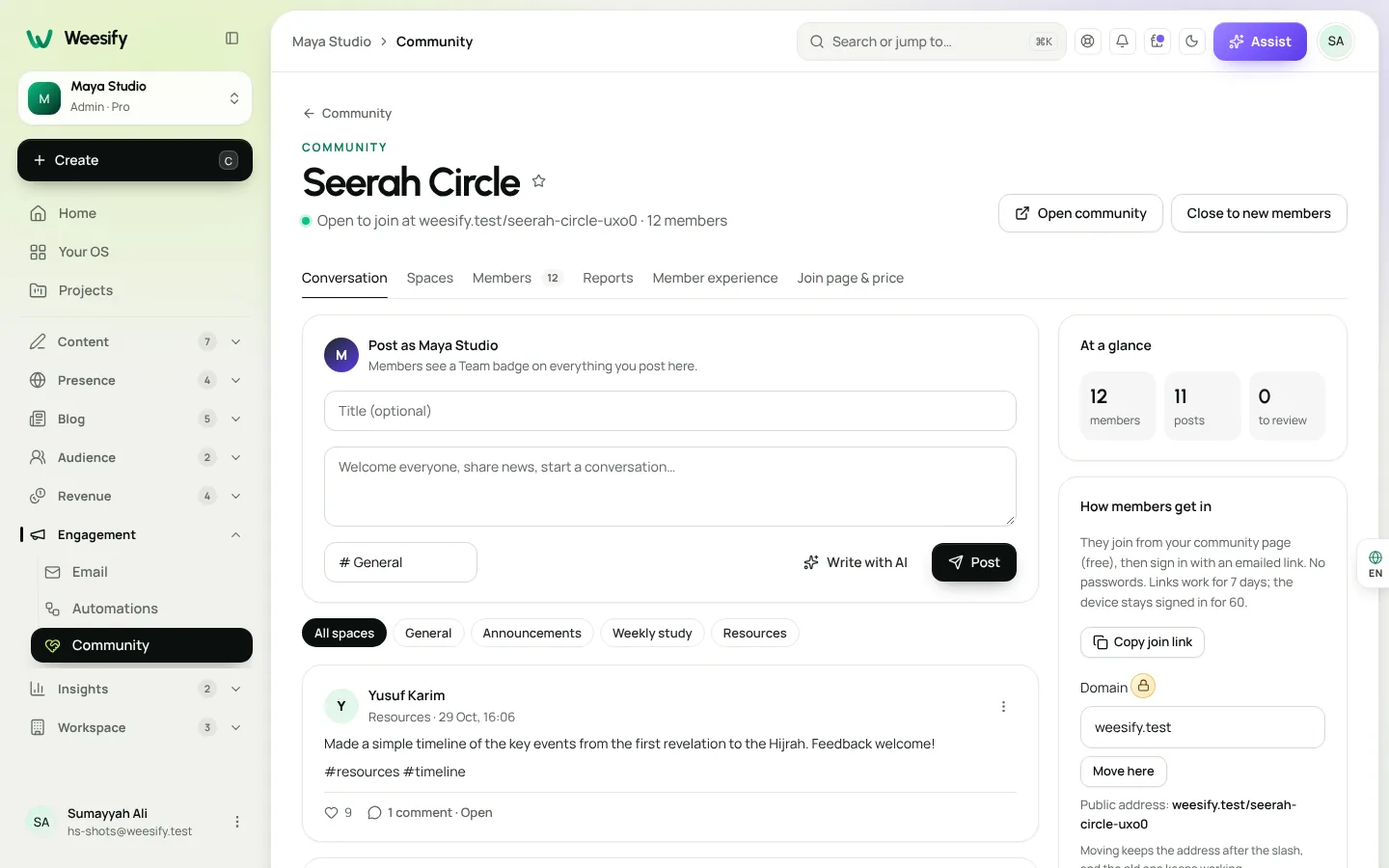Copy the join link
The height and width of the screenshot is (868, 1389).
(1142, 642)
